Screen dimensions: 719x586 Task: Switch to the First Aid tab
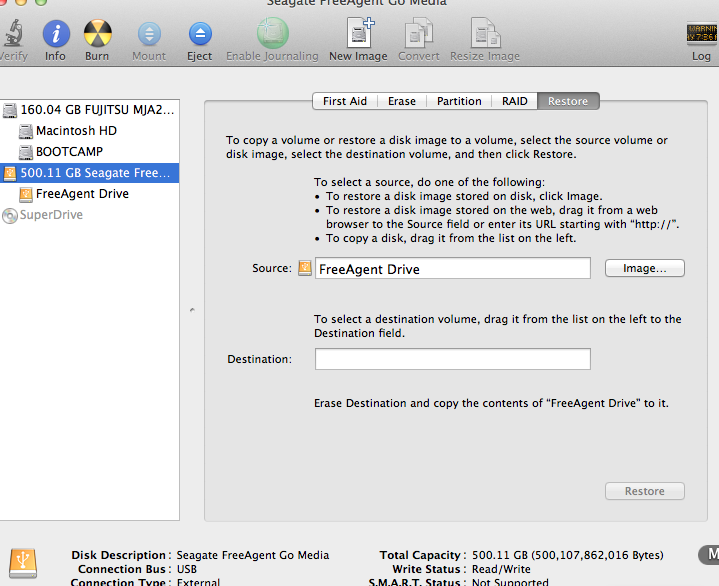click(345, 101)
